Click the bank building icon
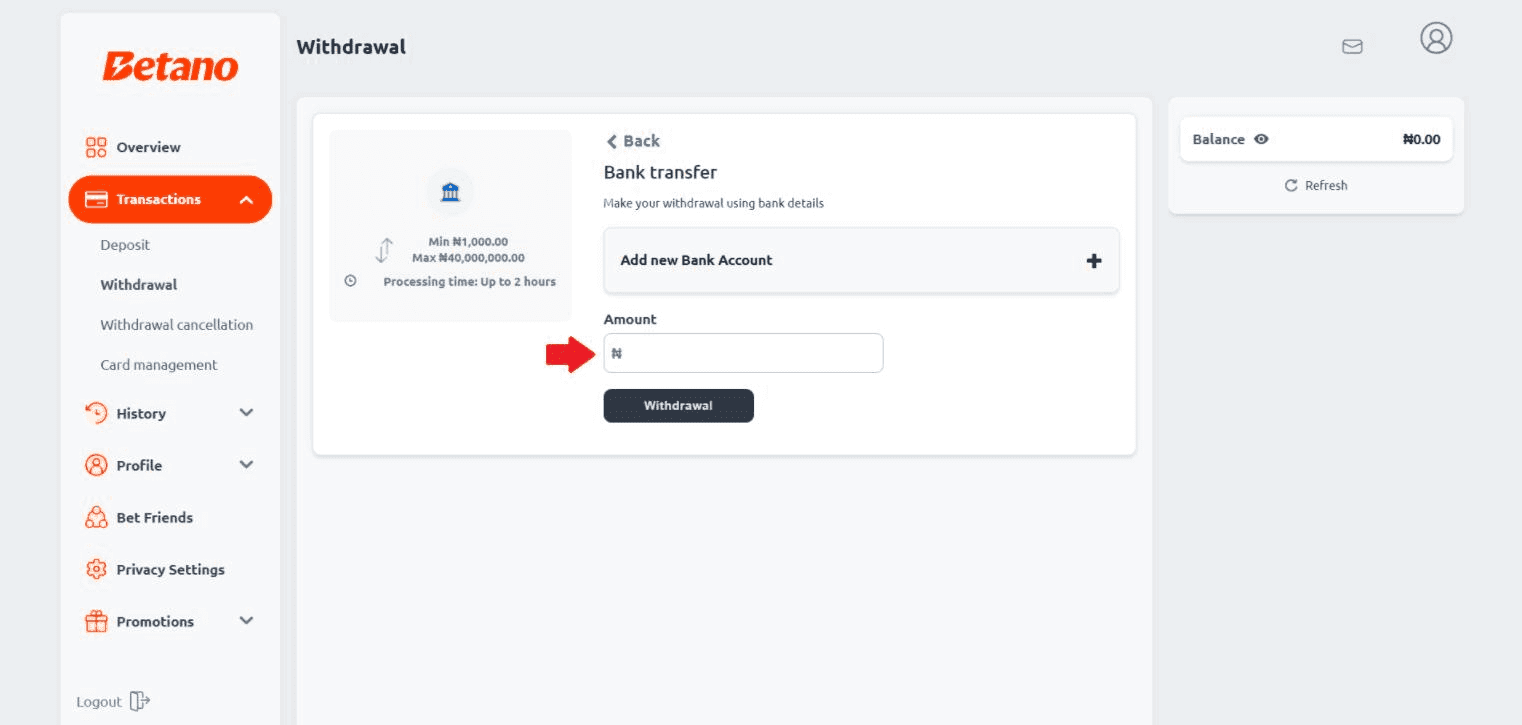This screenshot has height=725, width=1522. pyautogui.click(x=450, y=192)
